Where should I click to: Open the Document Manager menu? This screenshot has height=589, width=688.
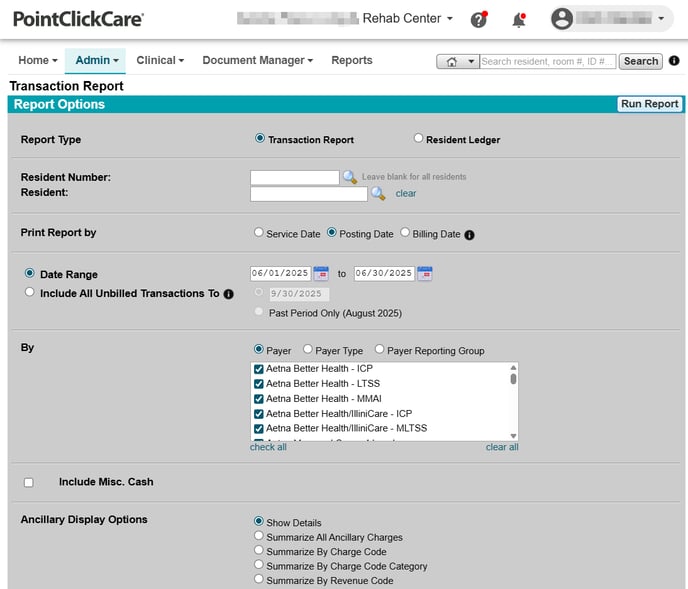[258, 61]
